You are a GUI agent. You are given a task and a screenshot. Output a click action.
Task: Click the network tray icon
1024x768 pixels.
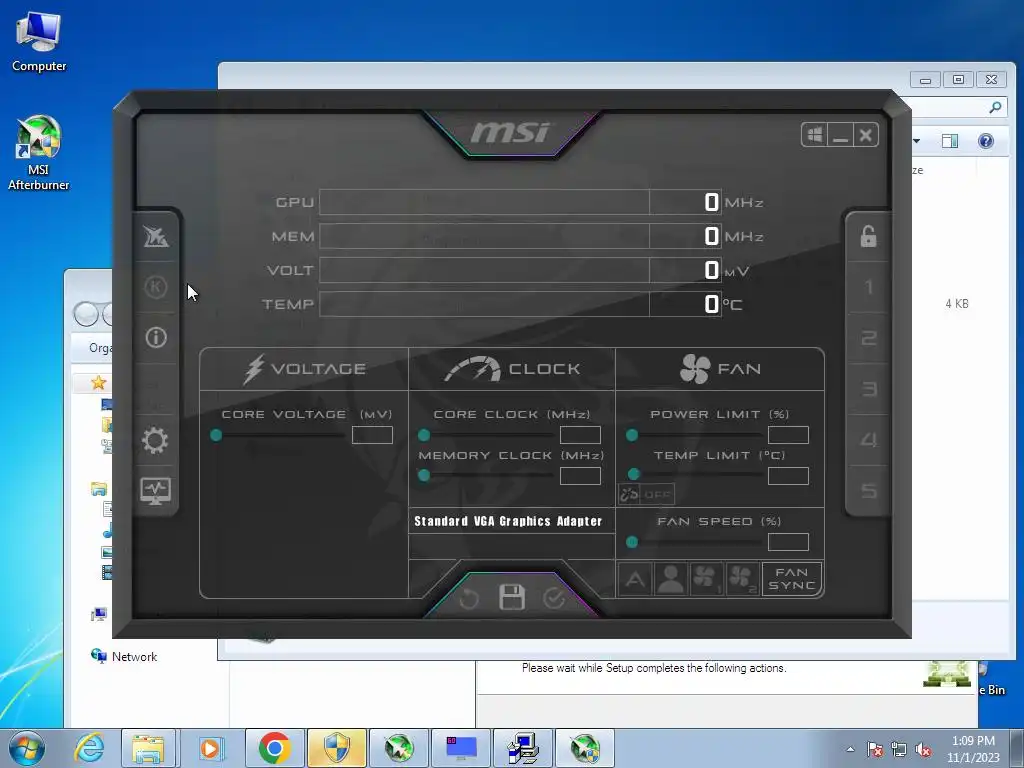[899, 749]
